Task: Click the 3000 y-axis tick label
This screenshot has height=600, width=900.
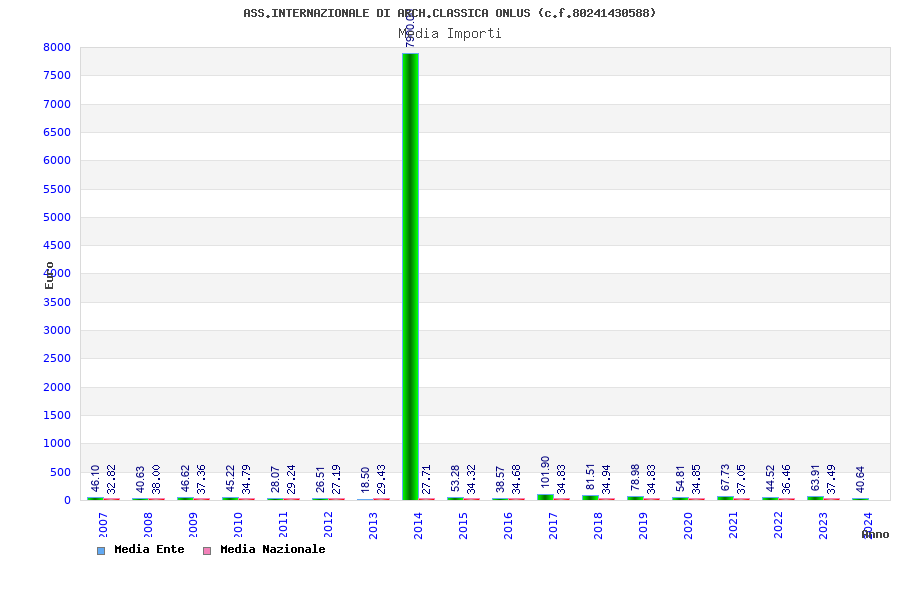Action: [x=57, y=330]
